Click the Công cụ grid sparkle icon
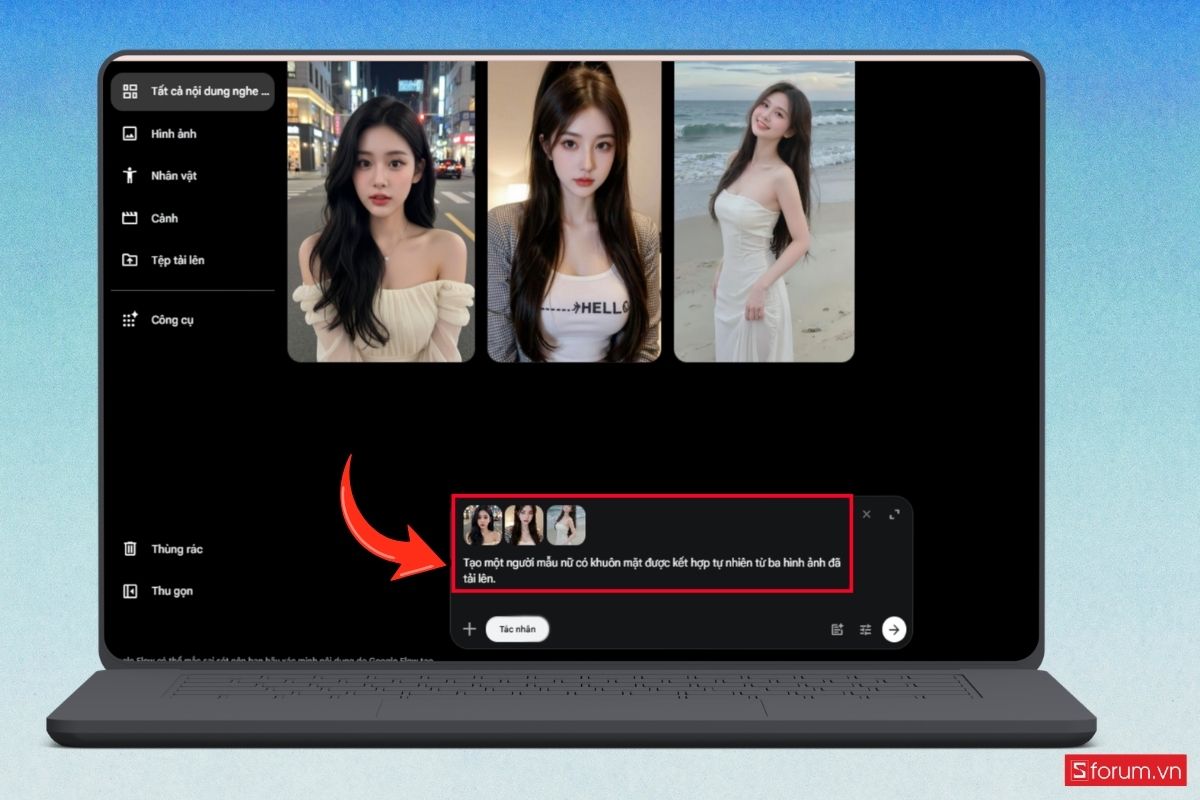Viewport: 1200px width, 800px height. click(129, 320)
